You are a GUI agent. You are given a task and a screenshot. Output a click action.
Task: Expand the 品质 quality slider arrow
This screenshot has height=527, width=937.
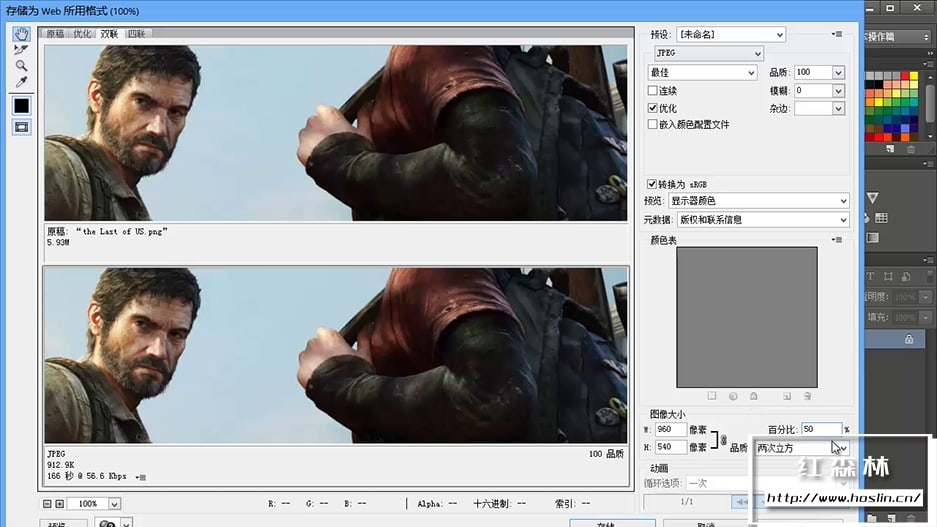838,72
